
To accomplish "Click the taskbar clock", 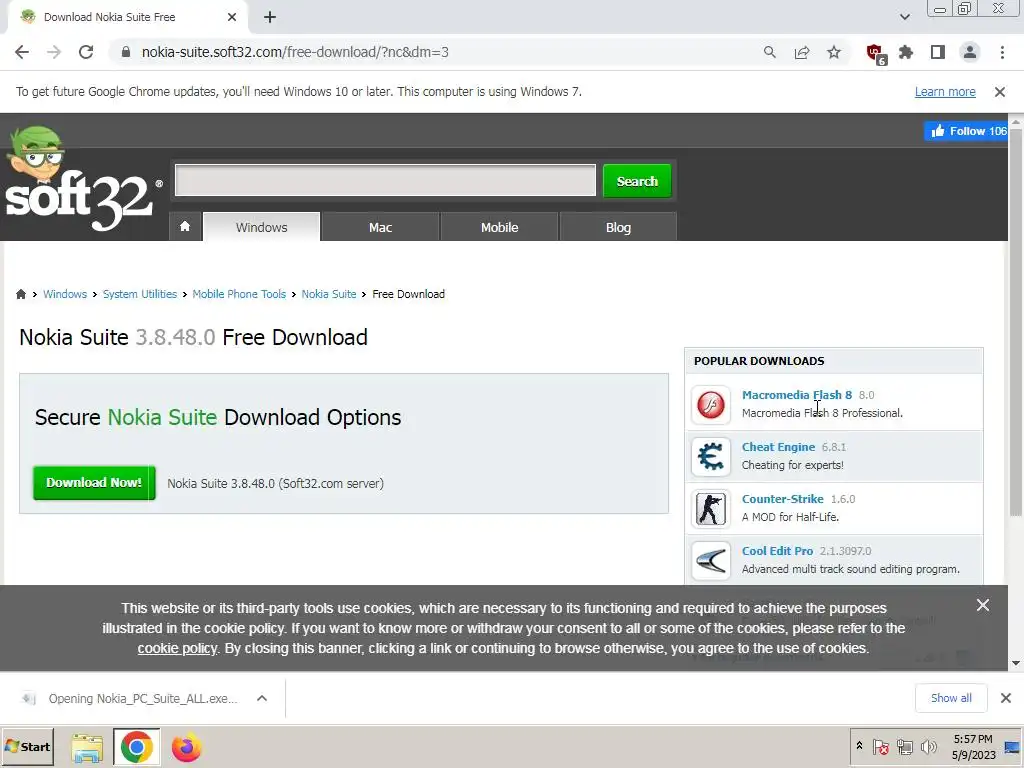I will [x=973, y=746].
